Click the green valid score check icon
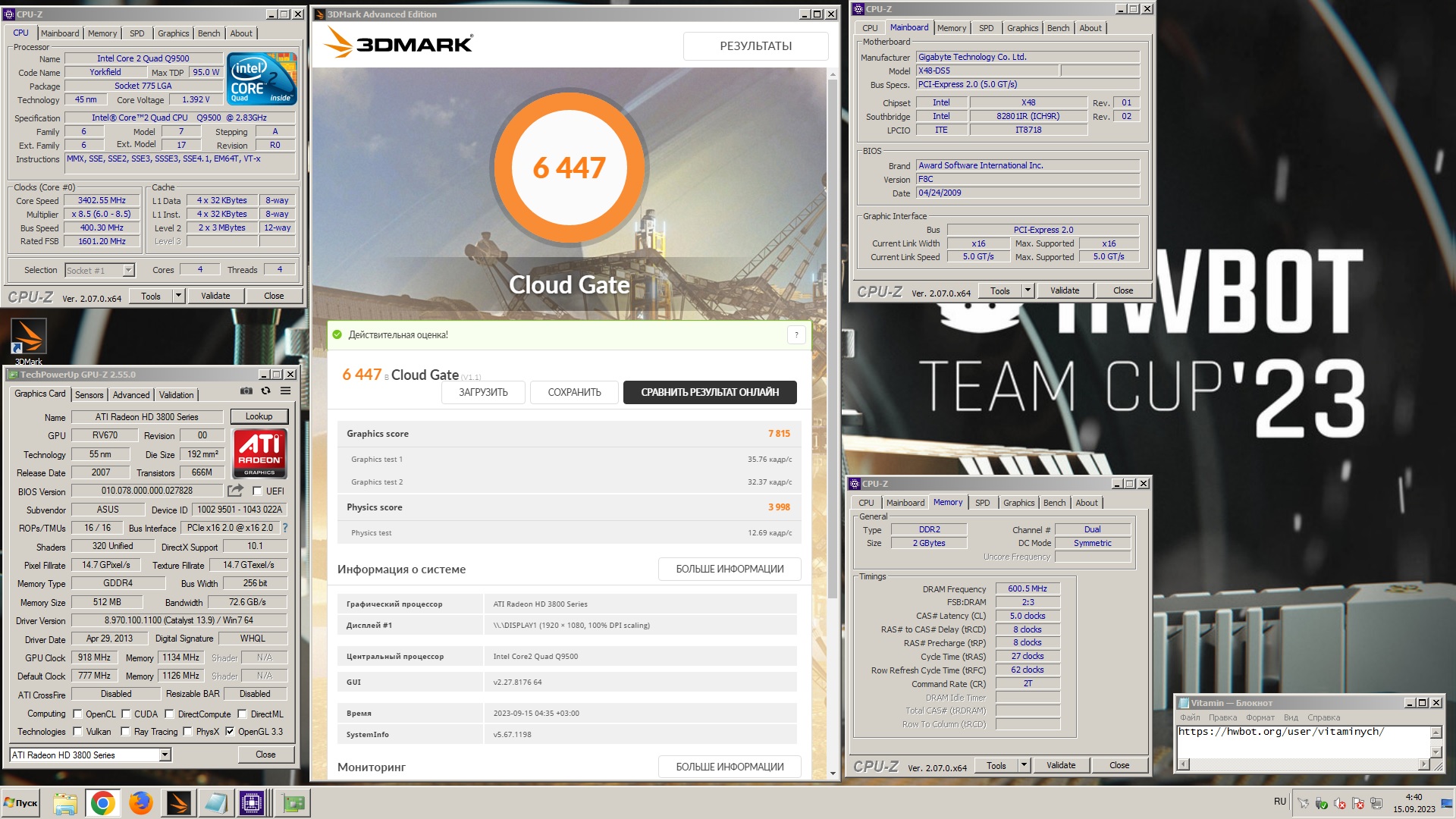Viewport: 1456px width, 819px height. pos(337,334)
